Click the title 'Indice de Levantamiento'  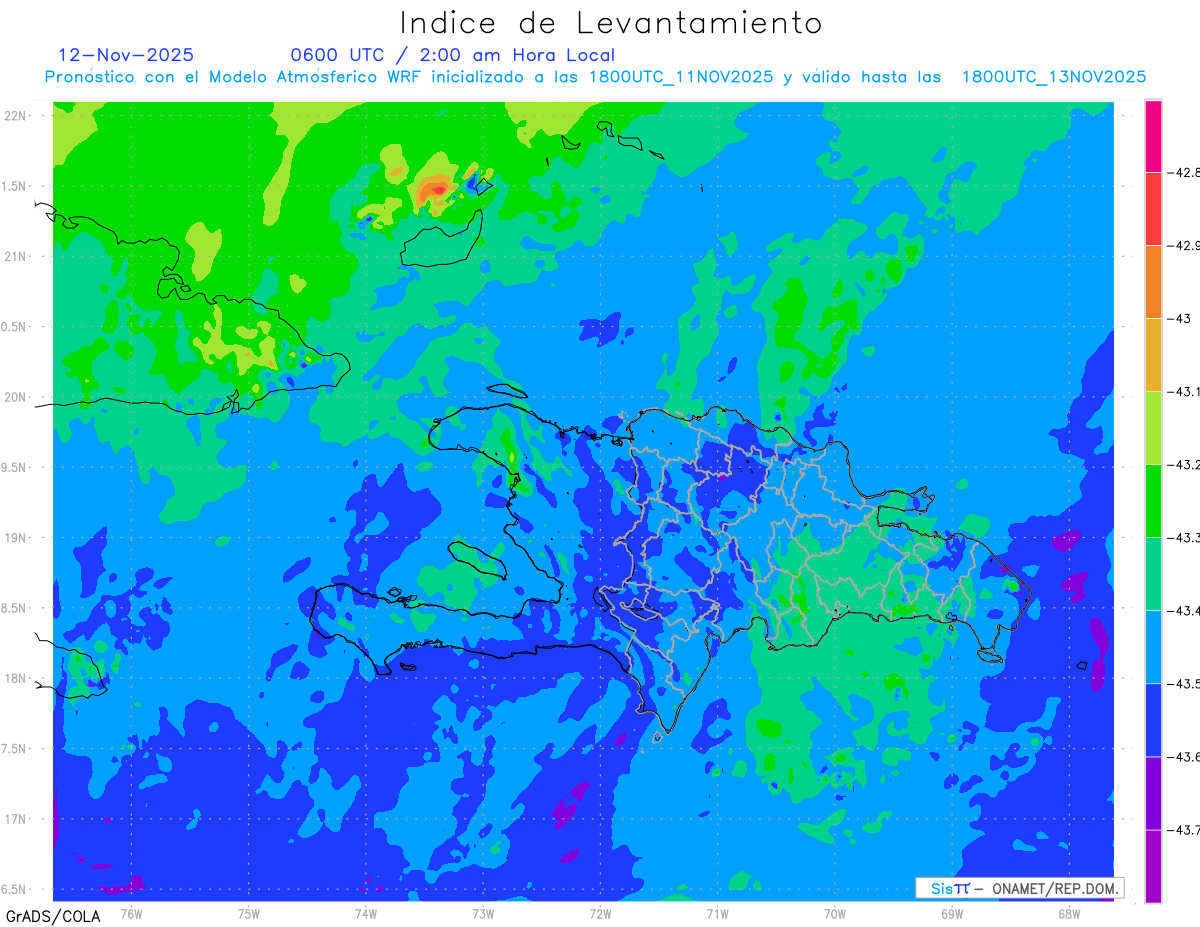[611, 22]
